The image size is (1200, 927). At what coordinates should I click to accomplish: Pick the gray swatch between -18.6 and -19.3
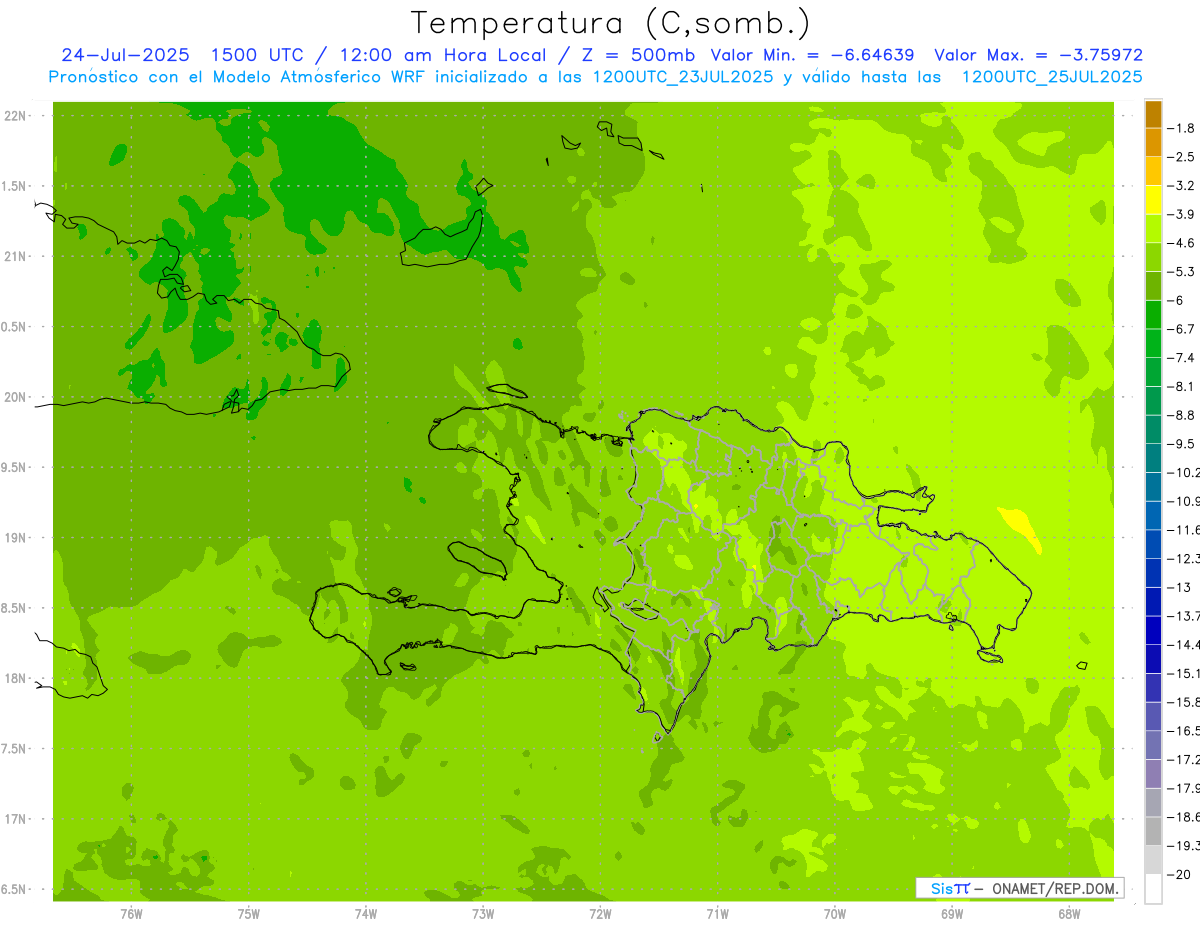[x=1153, y=831]
